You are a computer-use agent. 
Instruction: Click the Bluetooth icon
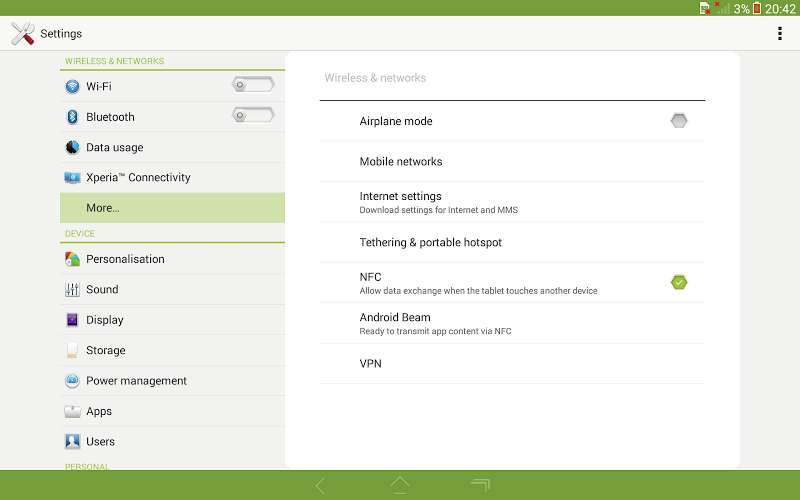72,117
